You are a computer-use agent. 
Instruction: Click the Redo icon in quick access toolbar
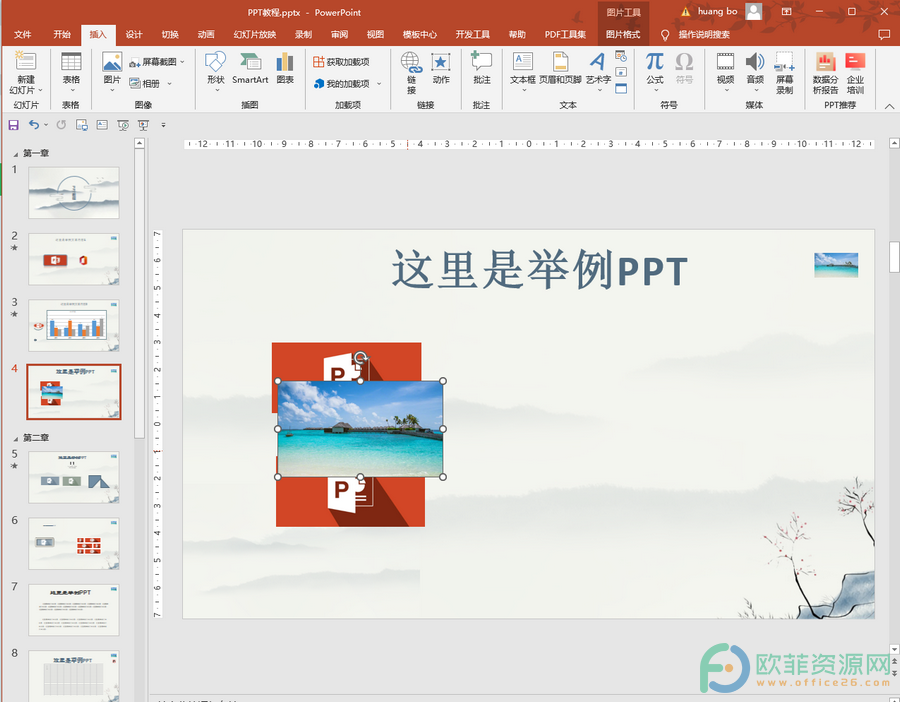[x=61, y=125]
